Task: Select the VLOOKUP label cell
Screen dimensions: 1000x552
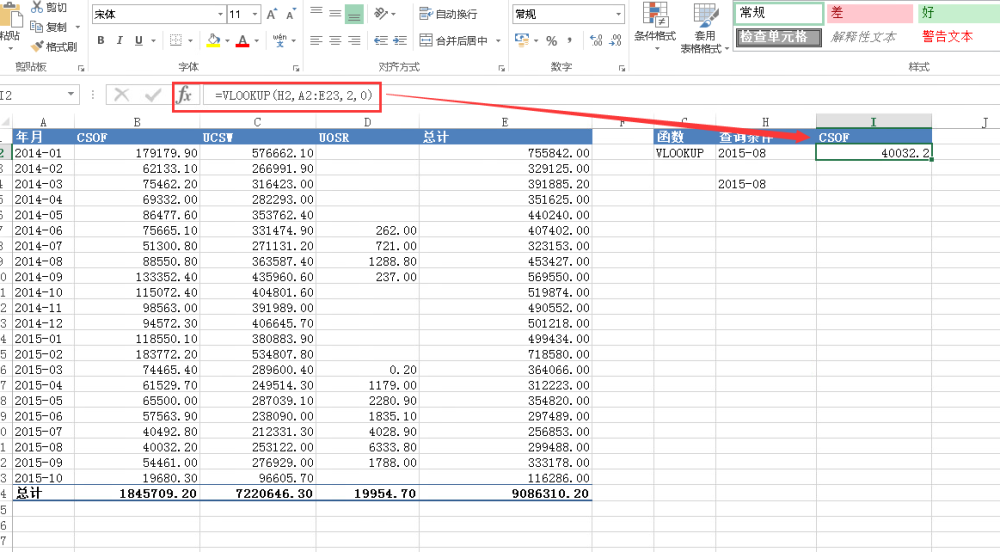Action: [x=684, y=153]
